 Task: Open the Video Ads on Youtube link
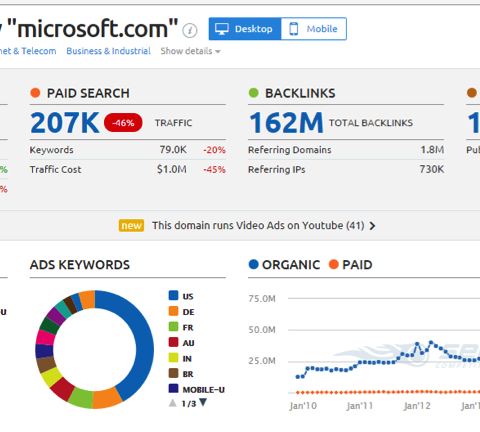(258, 226)
